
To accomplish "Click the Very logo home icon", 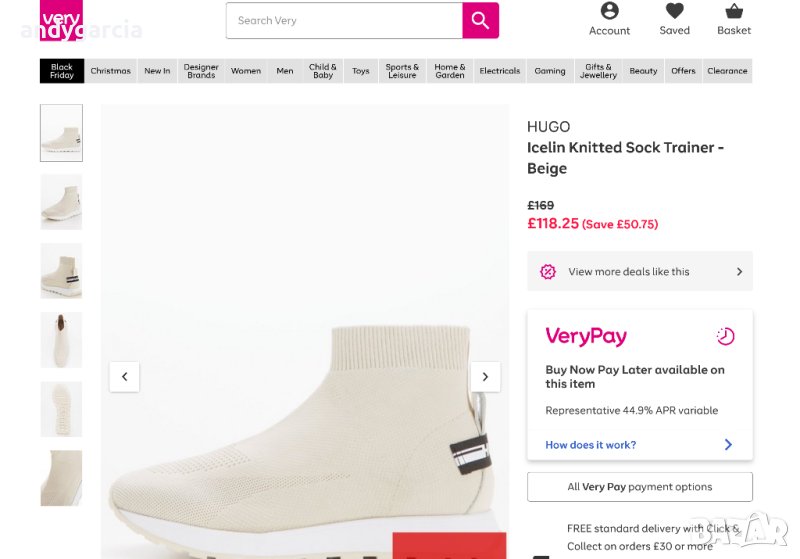I will click(x=61, y=19).
